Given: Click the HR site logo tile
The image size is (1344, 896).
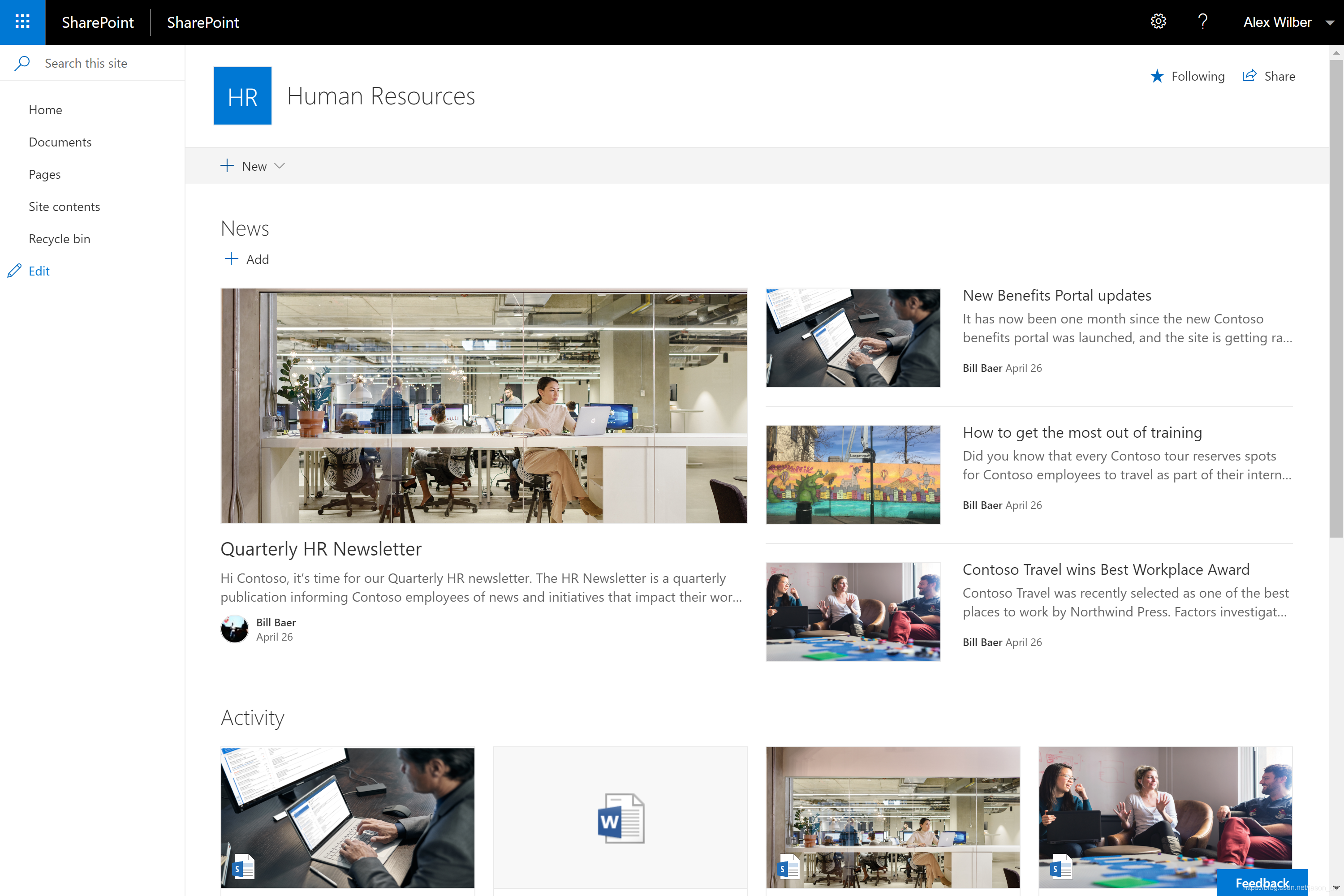Looking at the screenshot, I should click(242, 96).
